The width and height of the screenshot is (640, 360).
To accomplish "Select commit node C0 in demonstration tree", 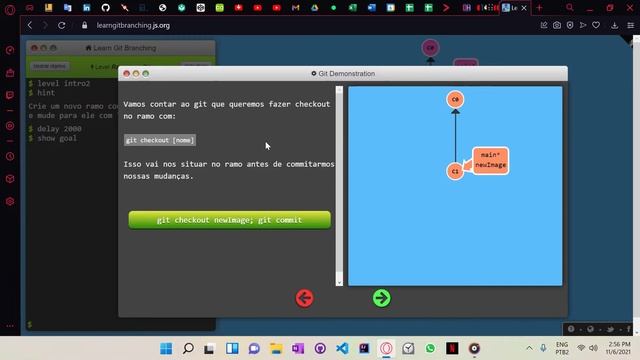I will click(x=455, y=99).
